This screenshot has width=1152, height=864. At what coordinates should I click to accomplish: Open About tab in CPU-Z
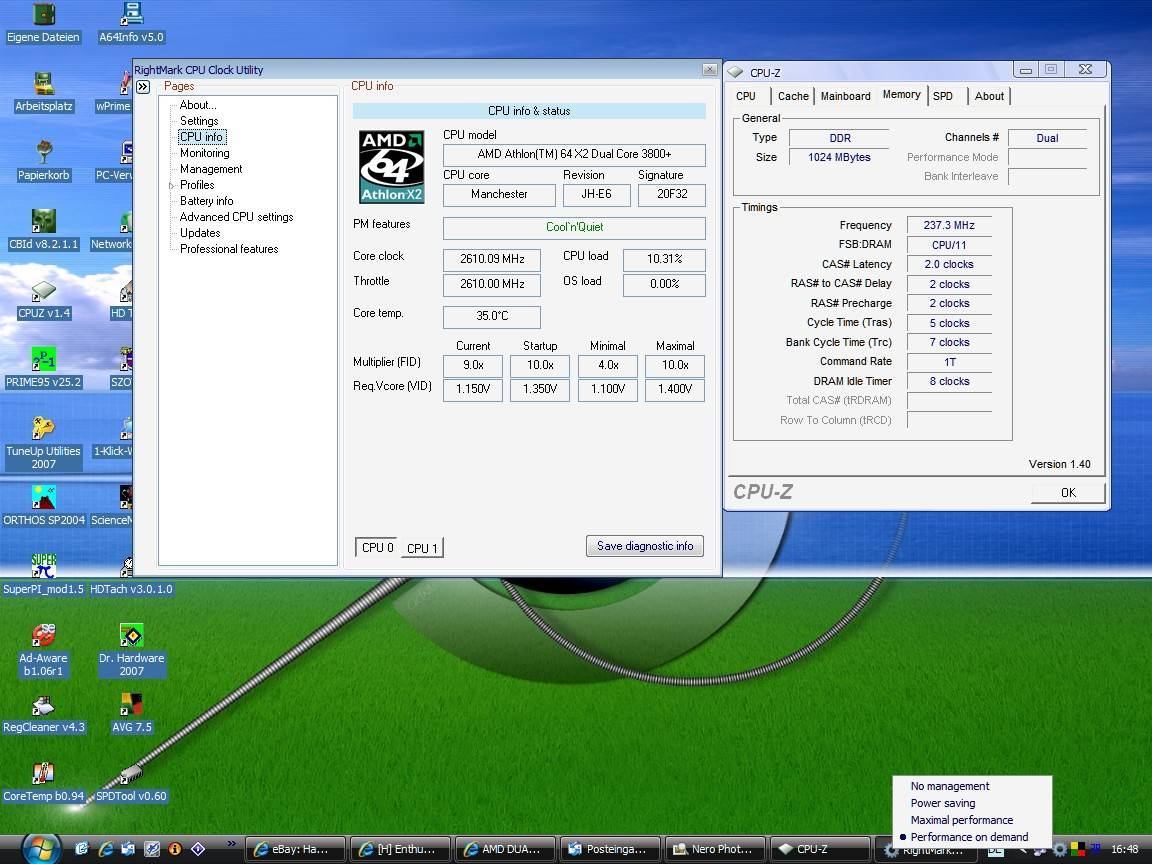pos(990,96)
